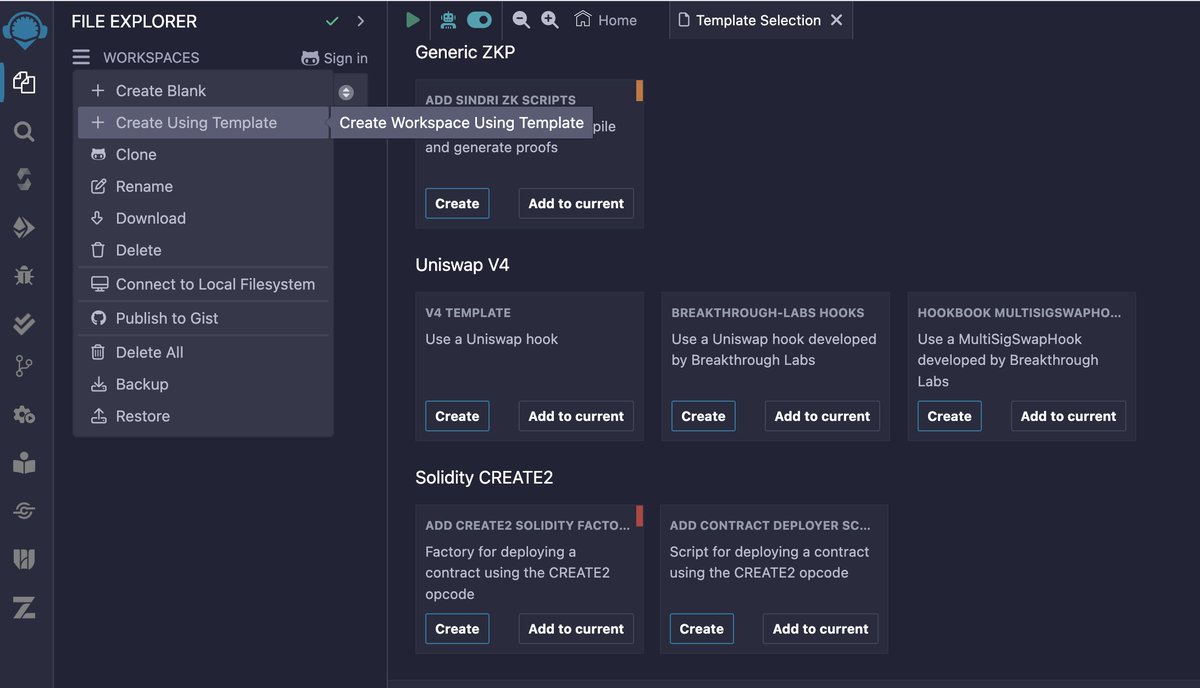1200x688 pixels.
Task: Close the Template Selection tab
Action: click(837, 20)
